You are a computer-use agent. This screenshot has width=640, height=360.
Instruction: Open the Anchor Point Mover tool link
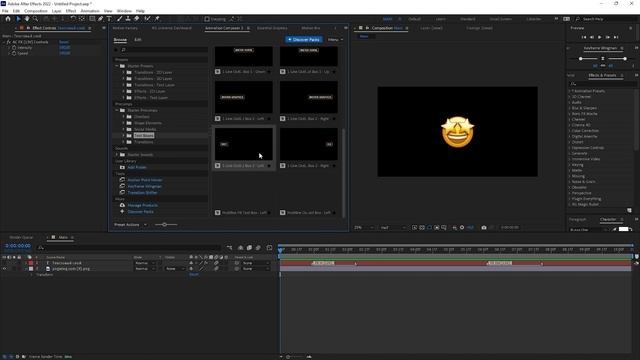[145, 180]
